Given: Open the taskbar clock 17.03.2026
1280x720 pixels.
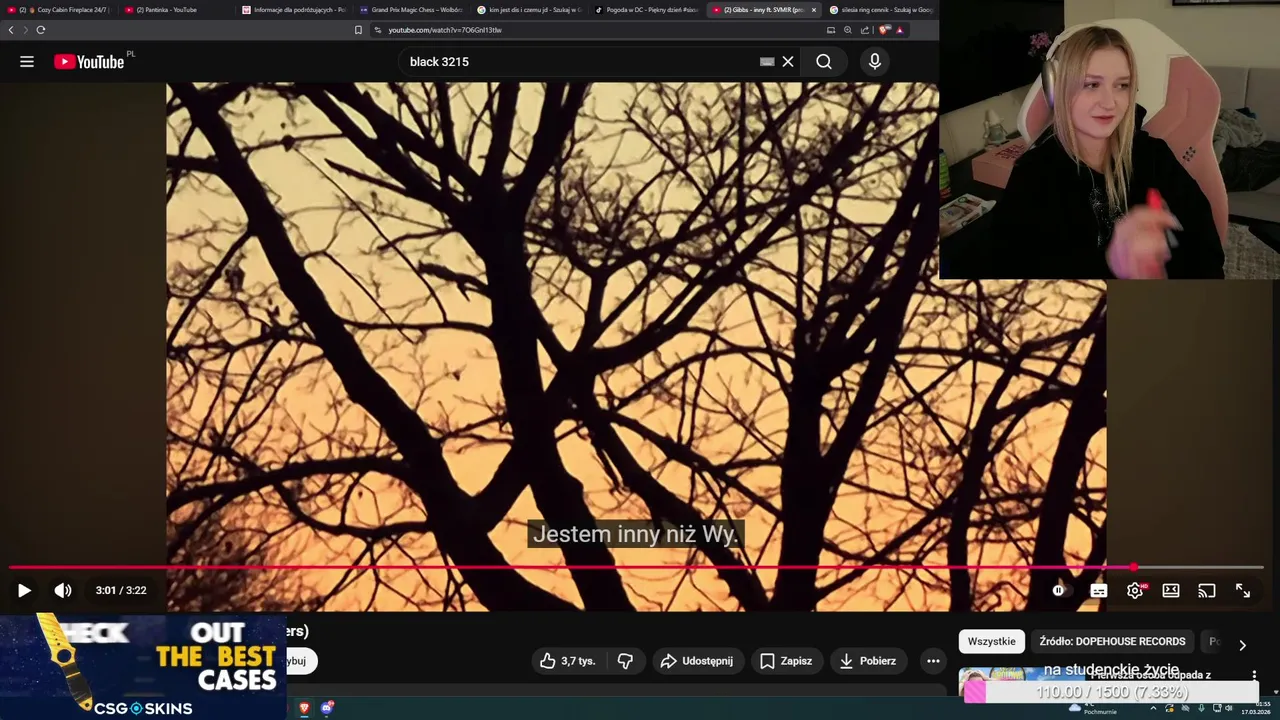Looking at the screenshot, I should 1256,709.
